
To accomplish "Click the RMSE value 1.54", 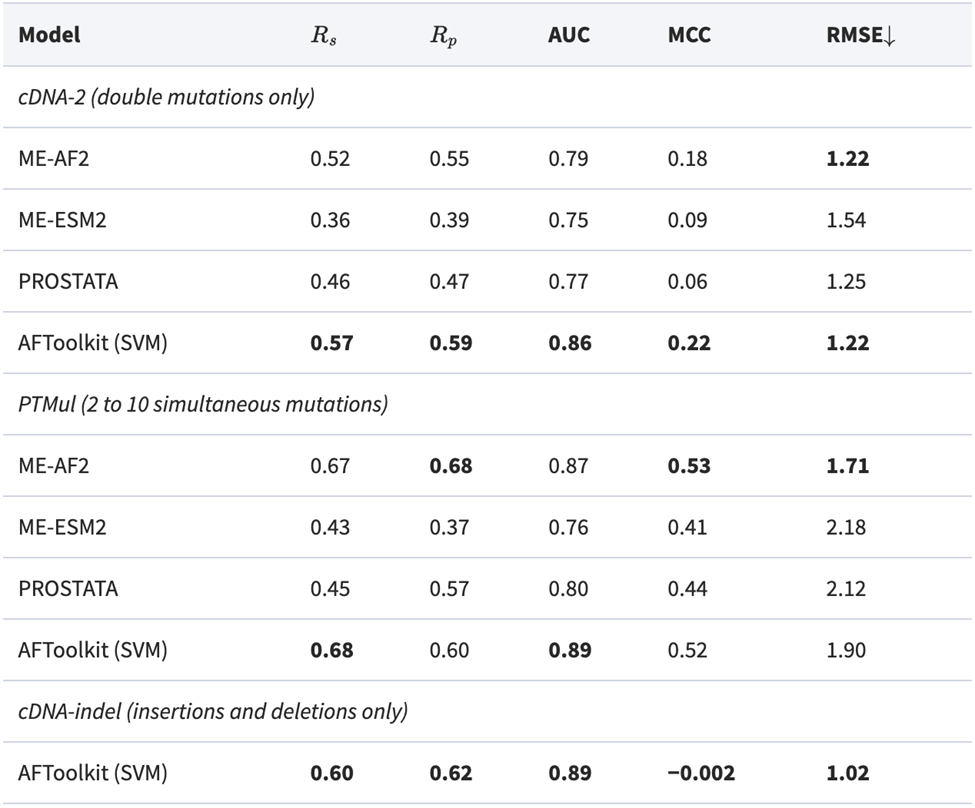I will point(846,220).
